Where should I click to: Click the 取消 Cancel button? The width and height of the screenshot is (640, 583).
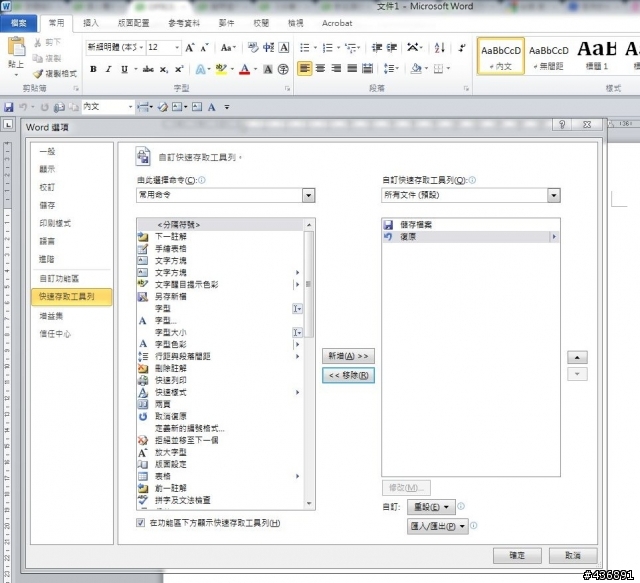pos(573,556)
